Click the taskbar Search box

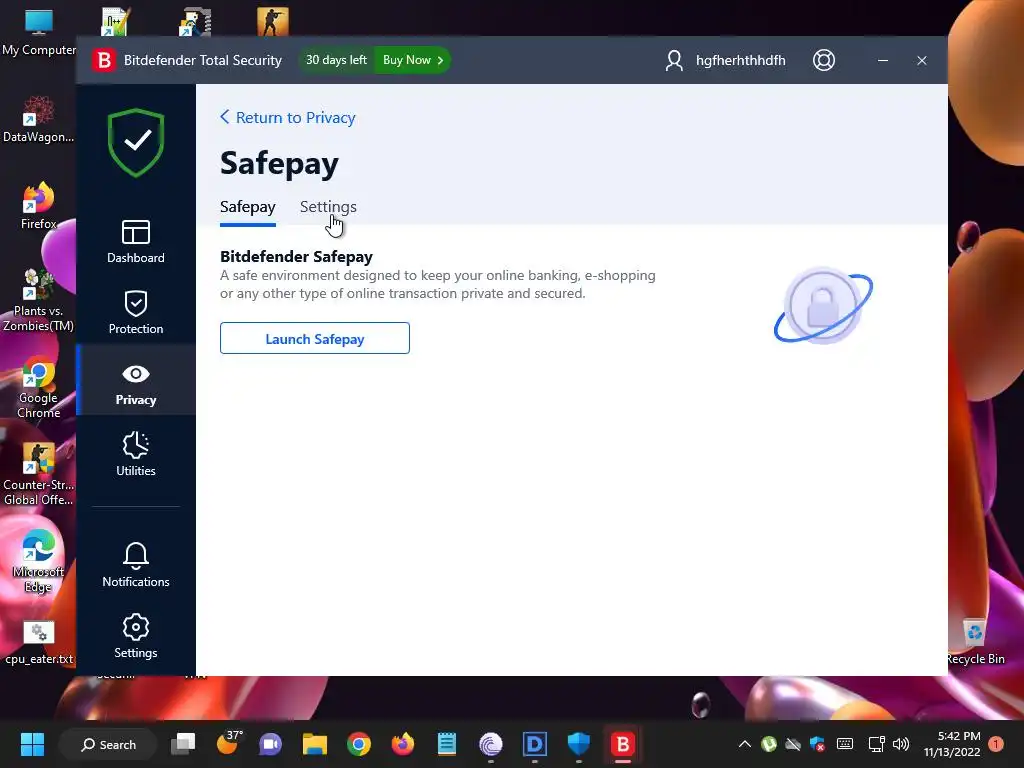[108, 744]
